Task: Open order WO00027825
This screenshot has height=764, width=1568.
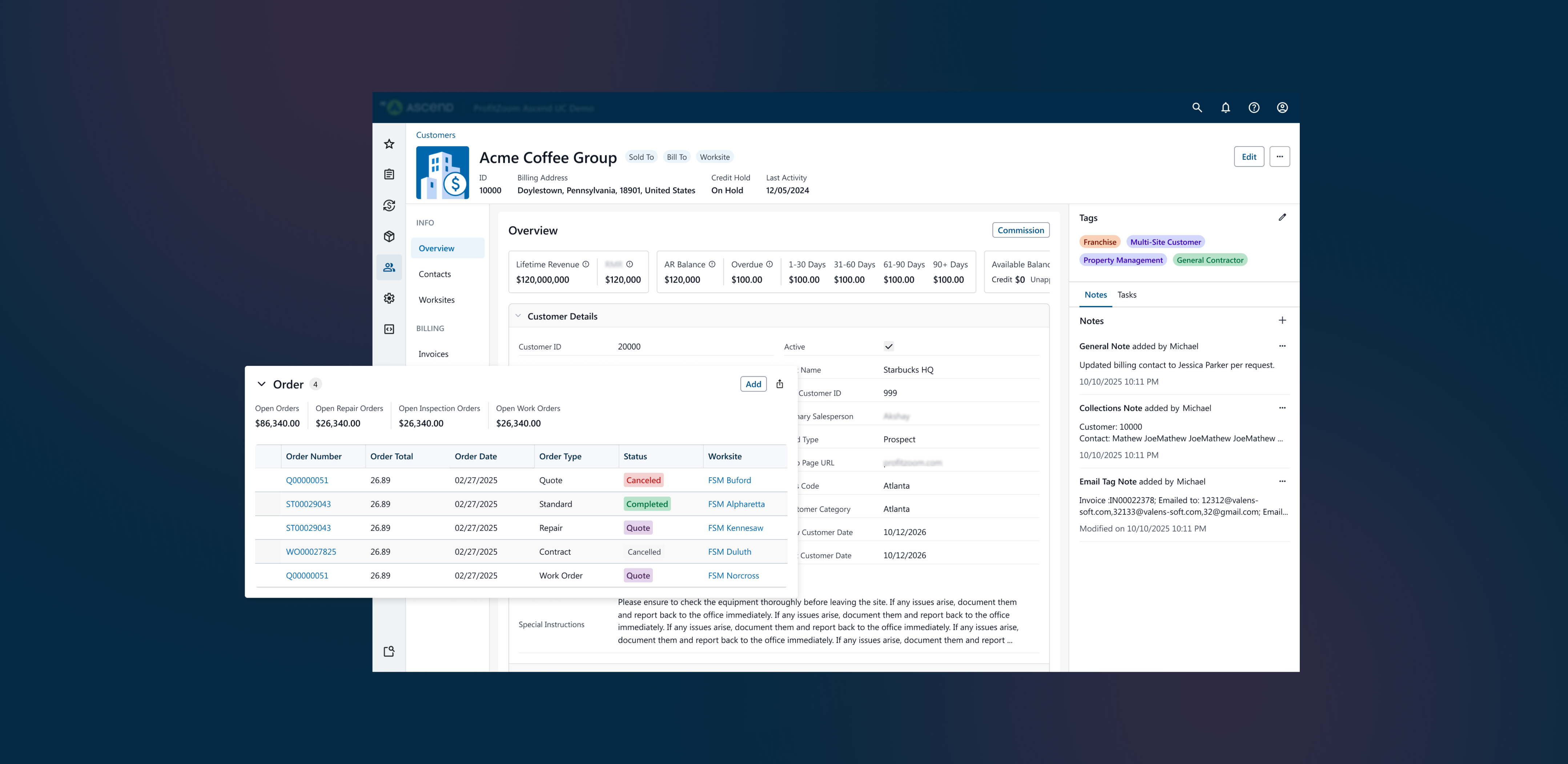Action: point(311,552)
